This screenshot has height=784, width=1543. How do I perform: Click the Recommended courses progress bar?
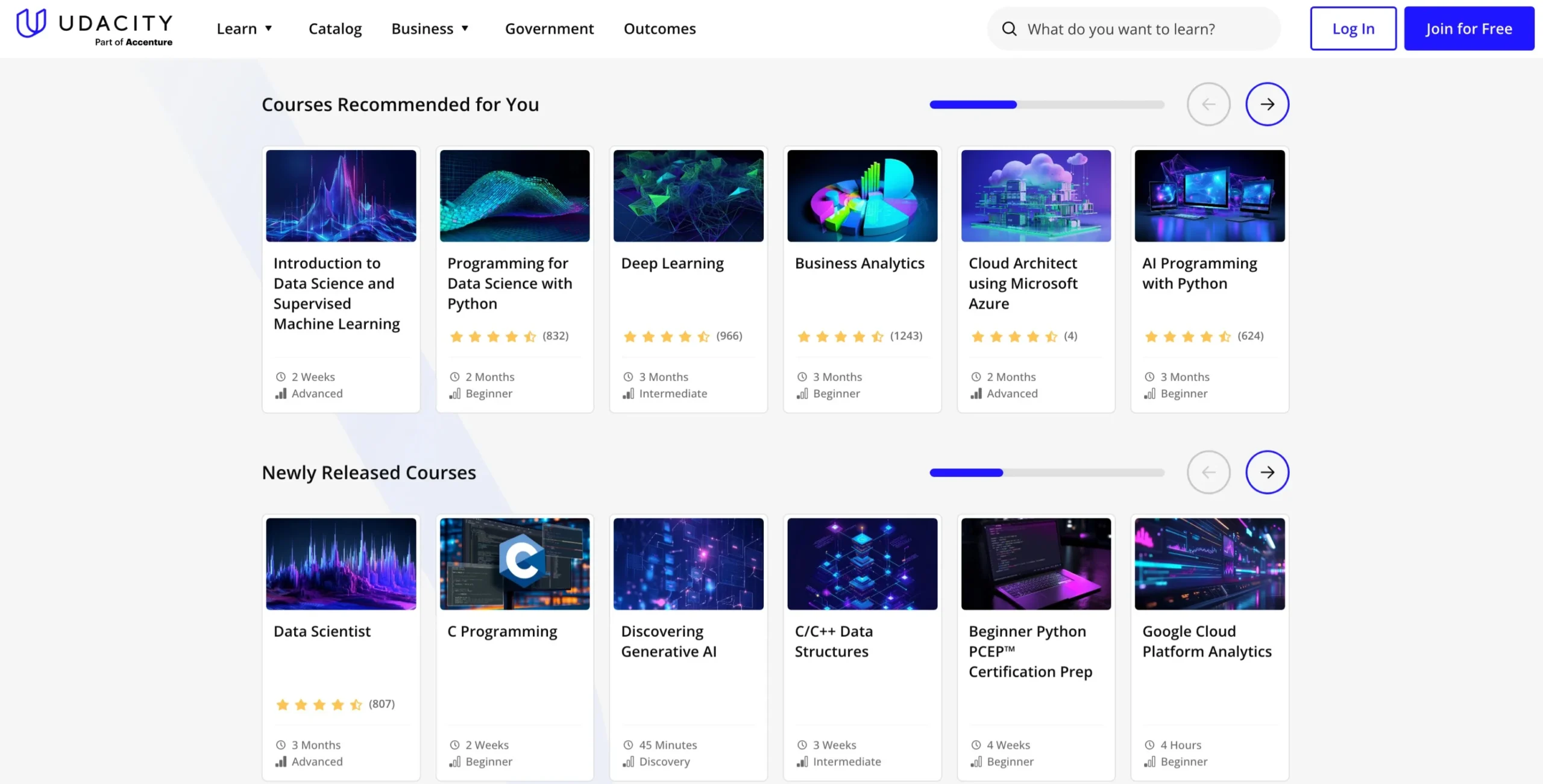point(1046,105)
